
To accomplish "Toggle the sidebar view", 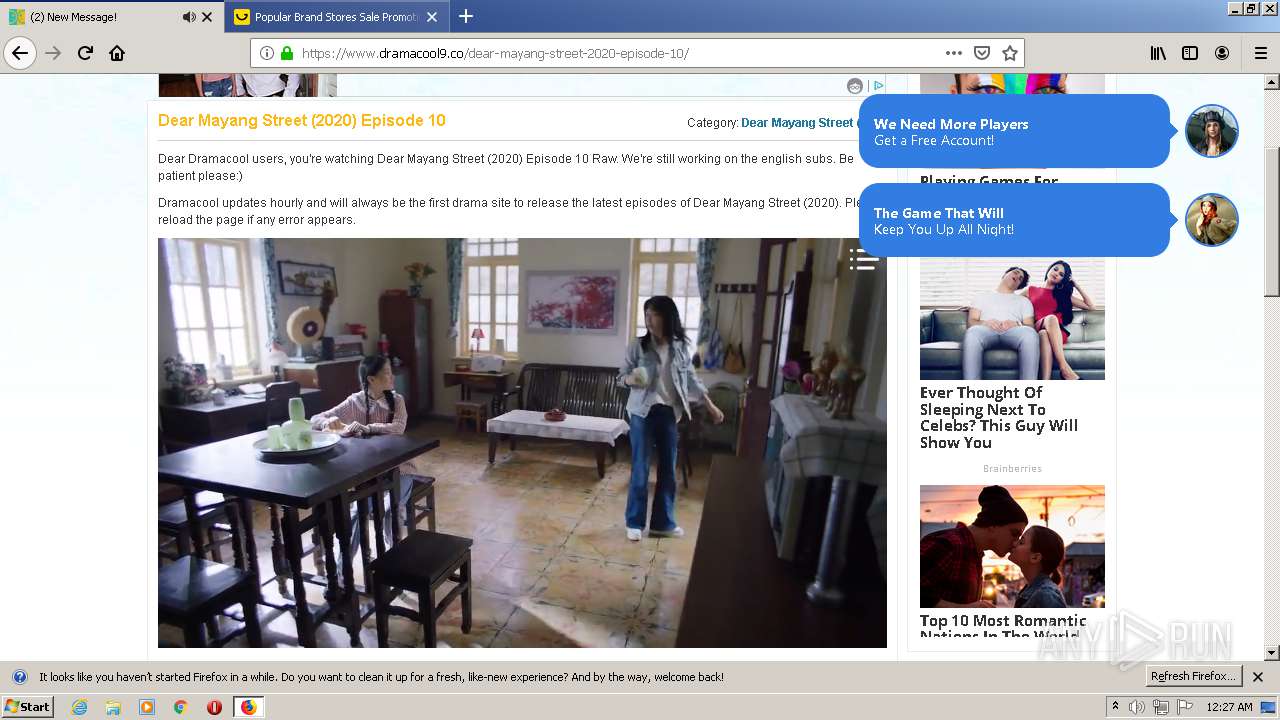I will 1190,53.
